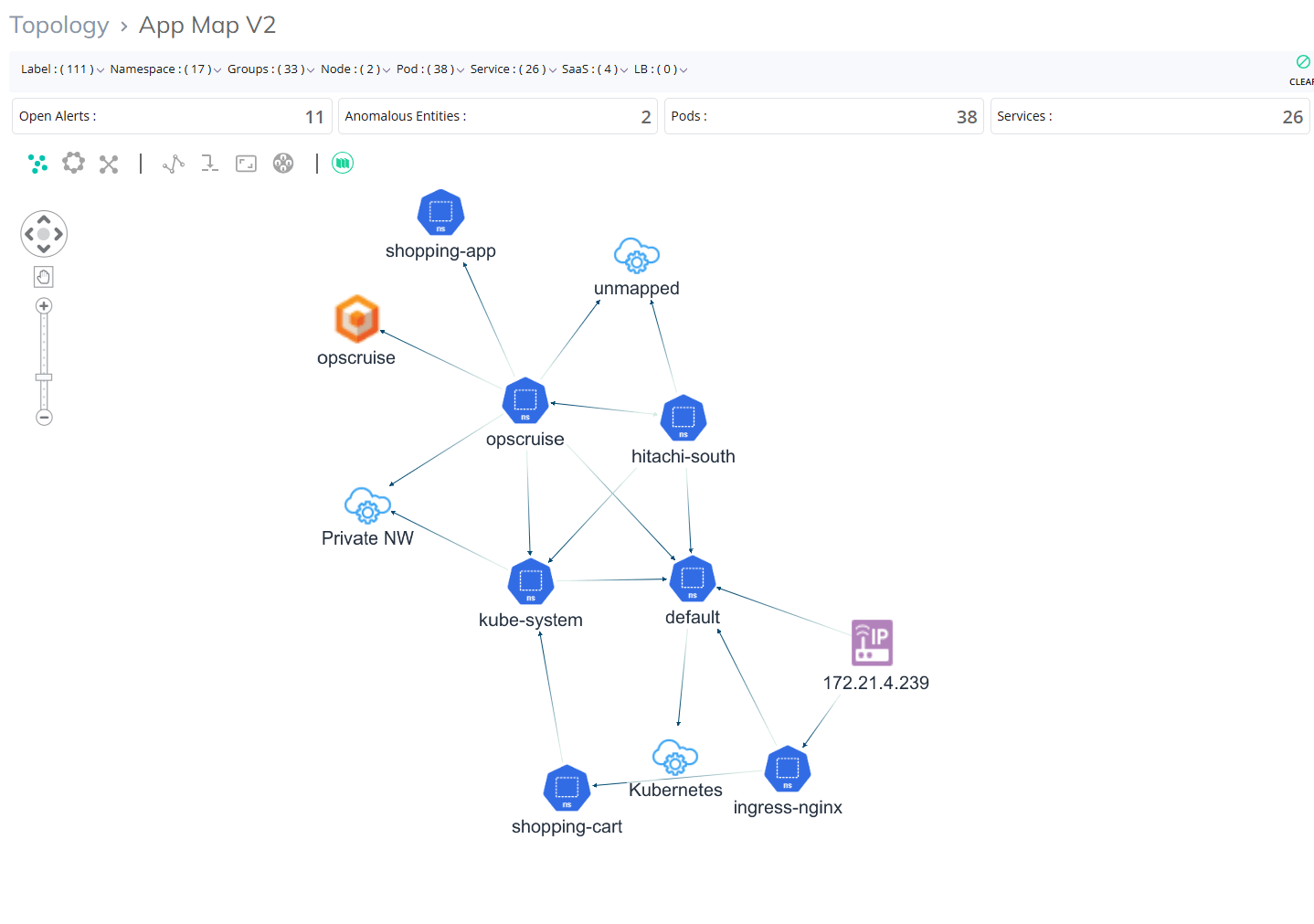Expand the SaaS (4) filter
The image size is (1314, 924).
click(595, 69)
